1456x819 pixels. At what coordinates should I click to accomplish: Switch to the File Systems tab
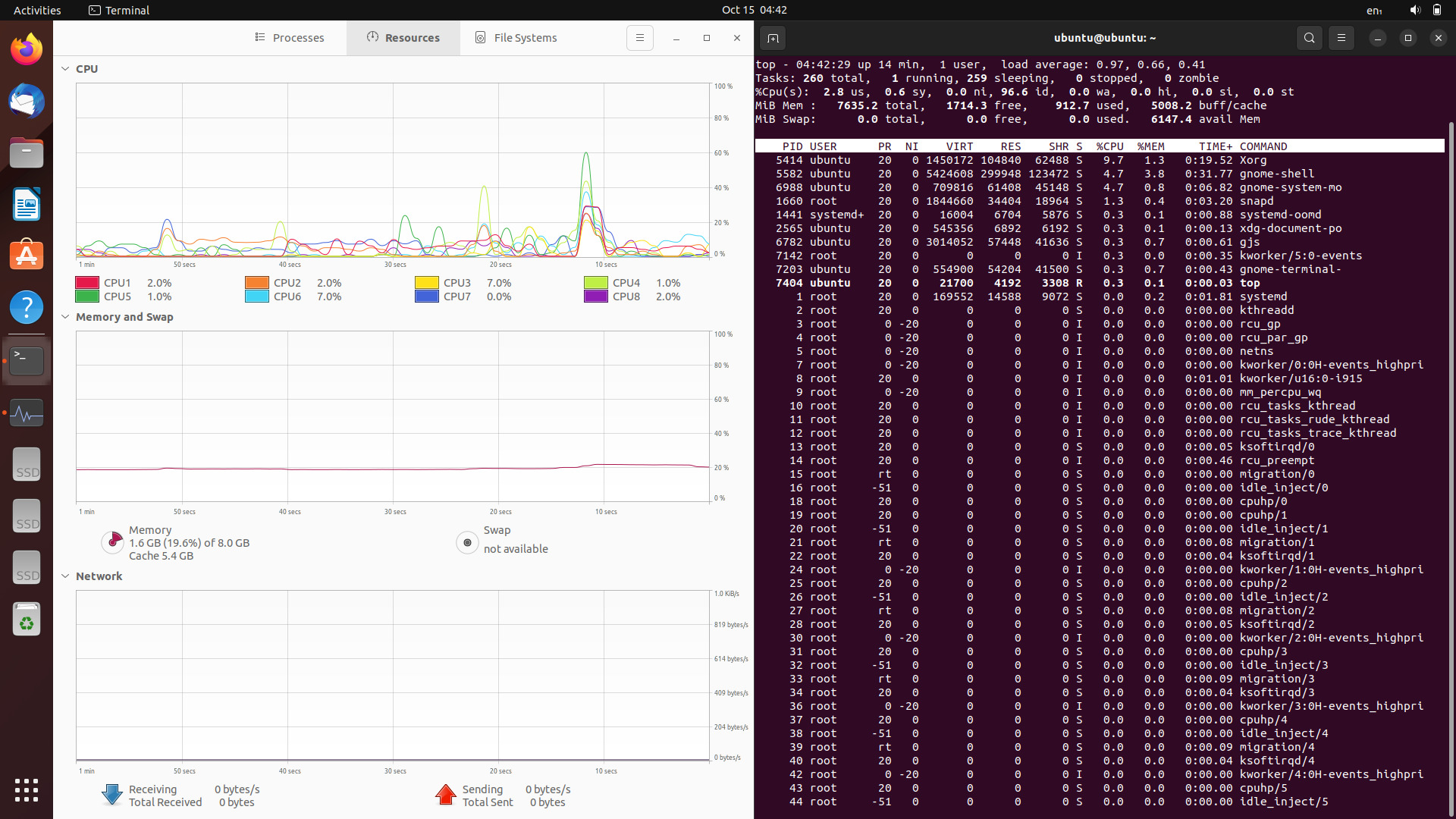tap(516, 38)
